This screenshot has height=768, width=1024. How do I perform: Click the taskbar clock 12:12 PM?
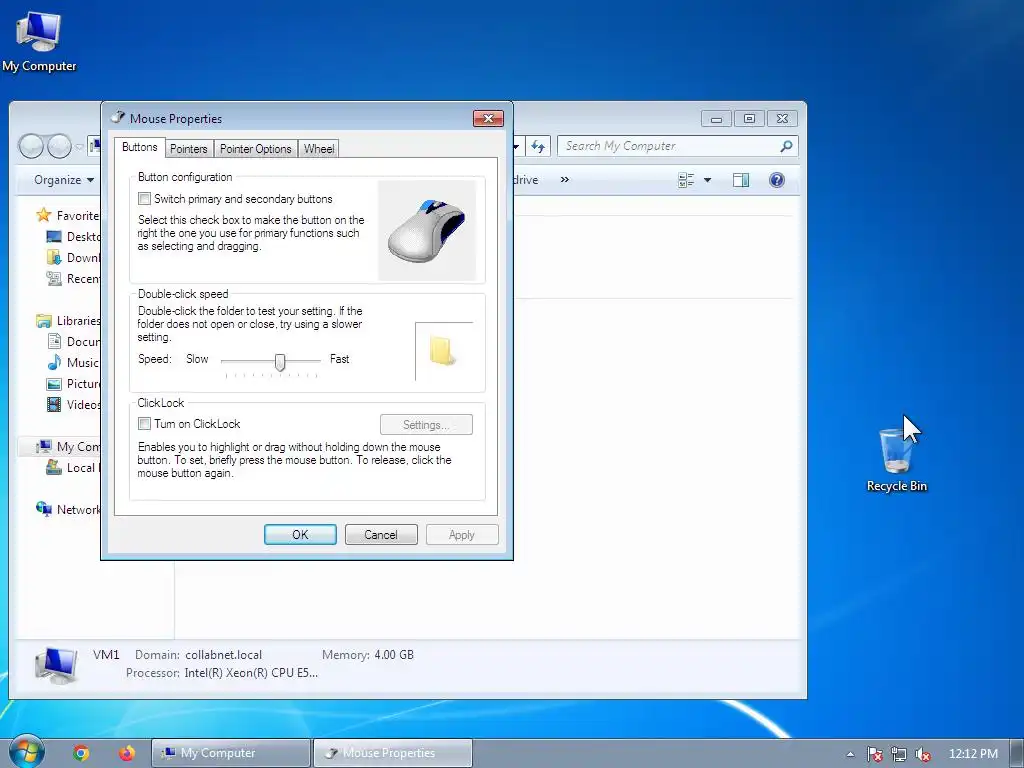(x=973, y=754)
